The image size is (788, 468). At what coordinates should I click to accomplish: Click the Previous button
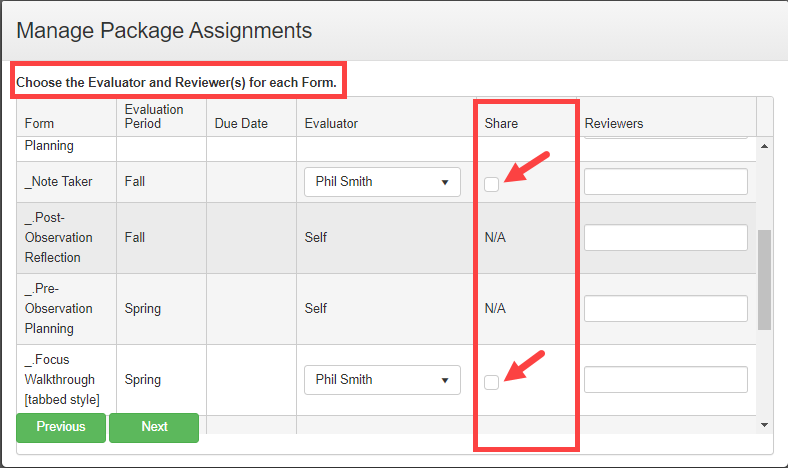coord(61,428)
